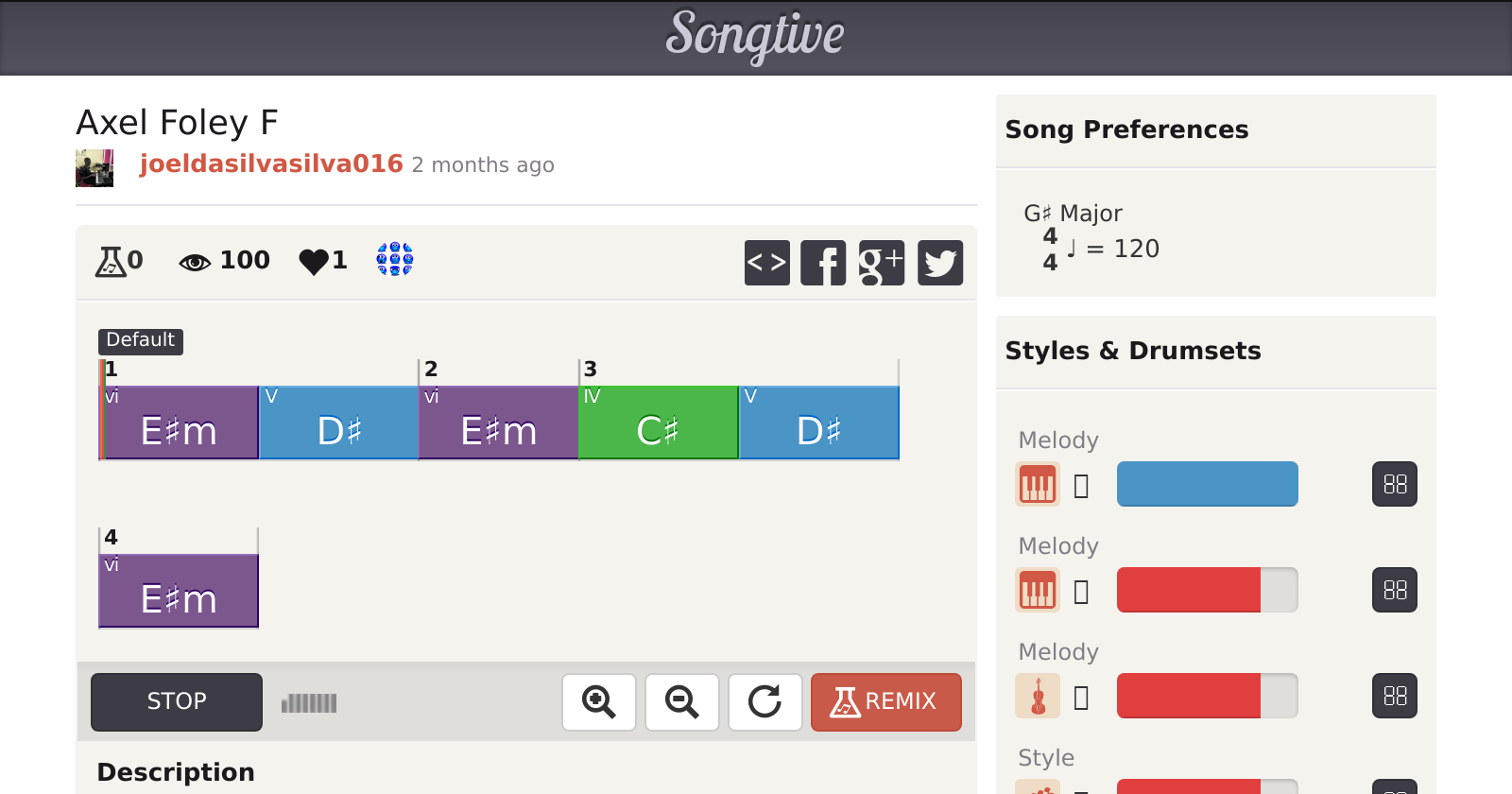This screenshot has height=794, width=1512.
Task: Toggle the small box on violin Melody track
Action: coord(1082,698)
